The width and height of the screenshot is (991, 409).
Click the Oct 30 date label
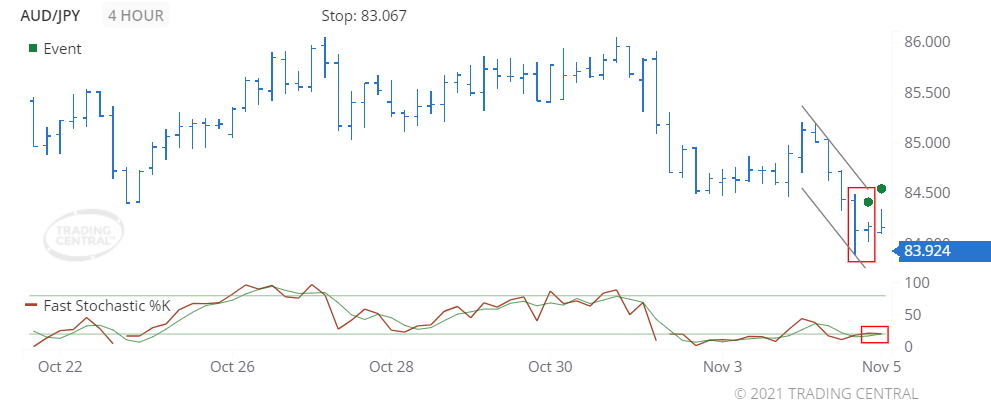tap(550, 367)
